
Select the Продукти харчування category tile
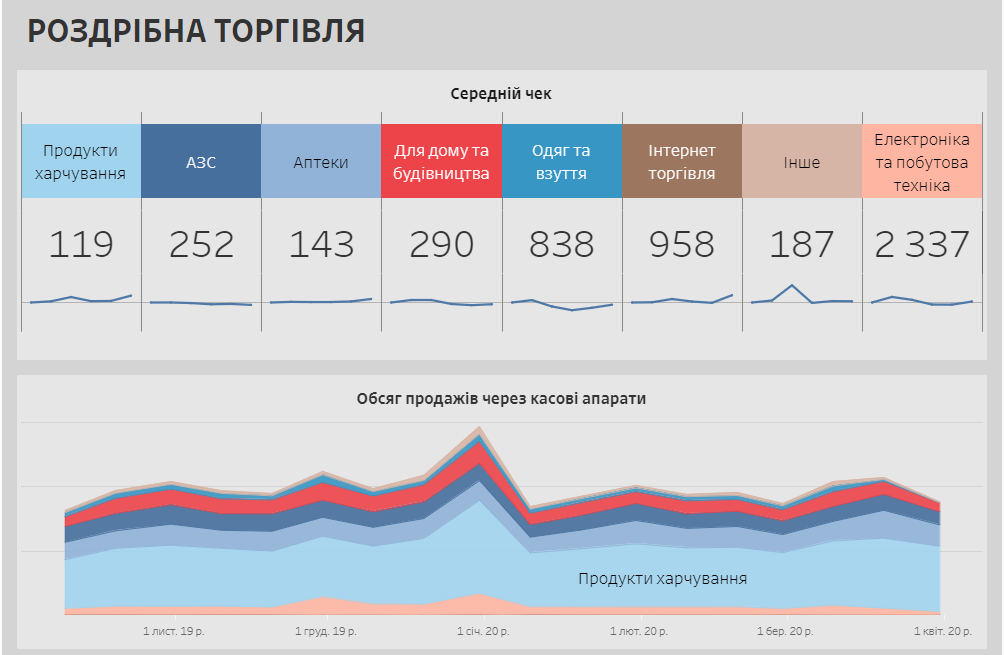81,161
